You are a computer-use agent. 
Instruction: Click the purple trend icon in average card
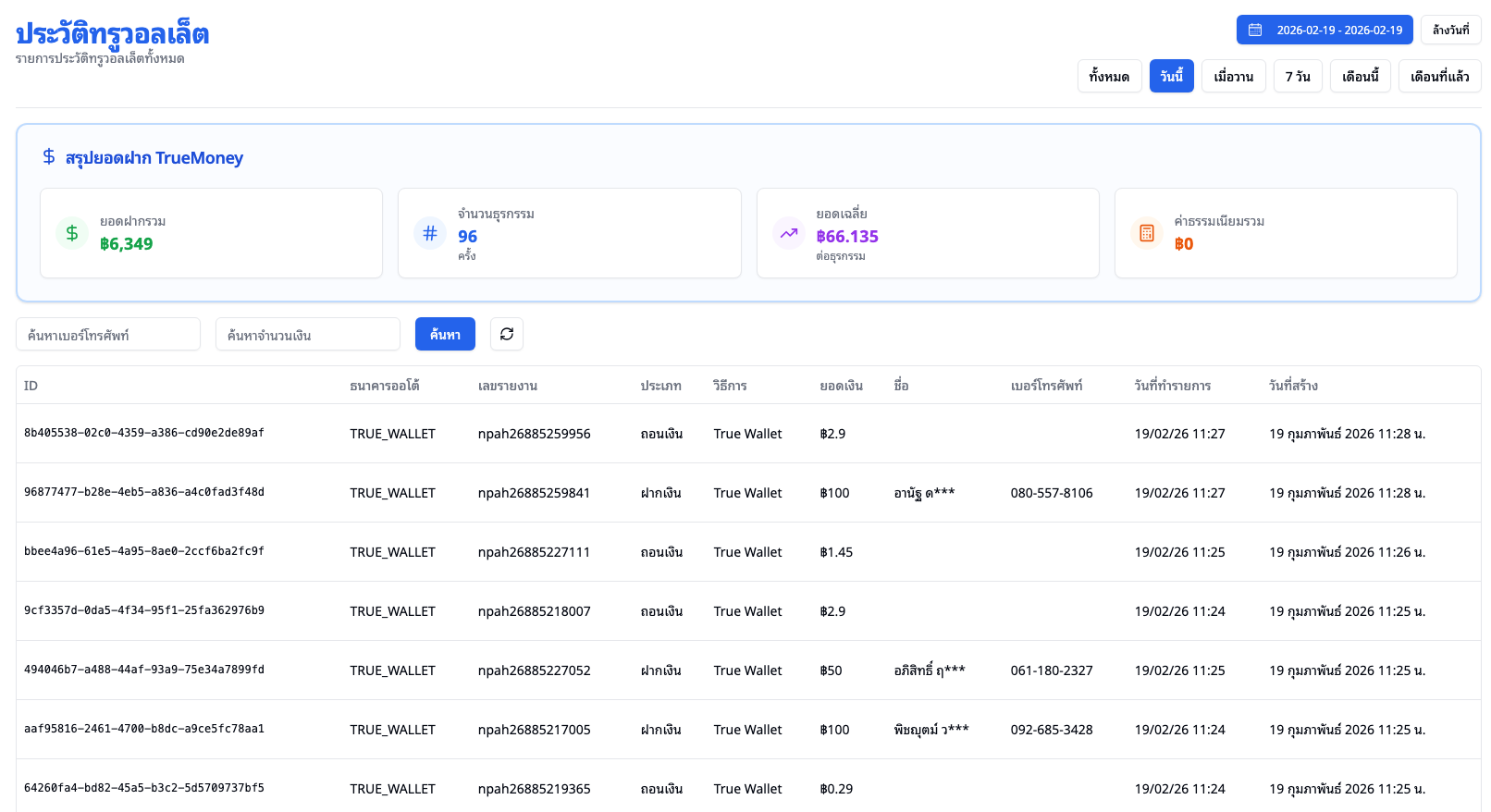click(x=788, y=233)
